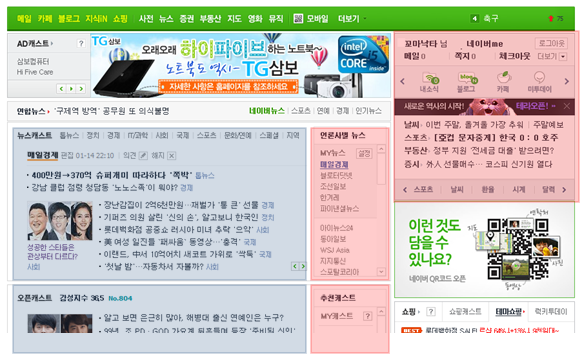This screenshot has width=581, height=363.
Task: Click the 뉴스캐스트 next page arrow
Action: click(303, 266)
